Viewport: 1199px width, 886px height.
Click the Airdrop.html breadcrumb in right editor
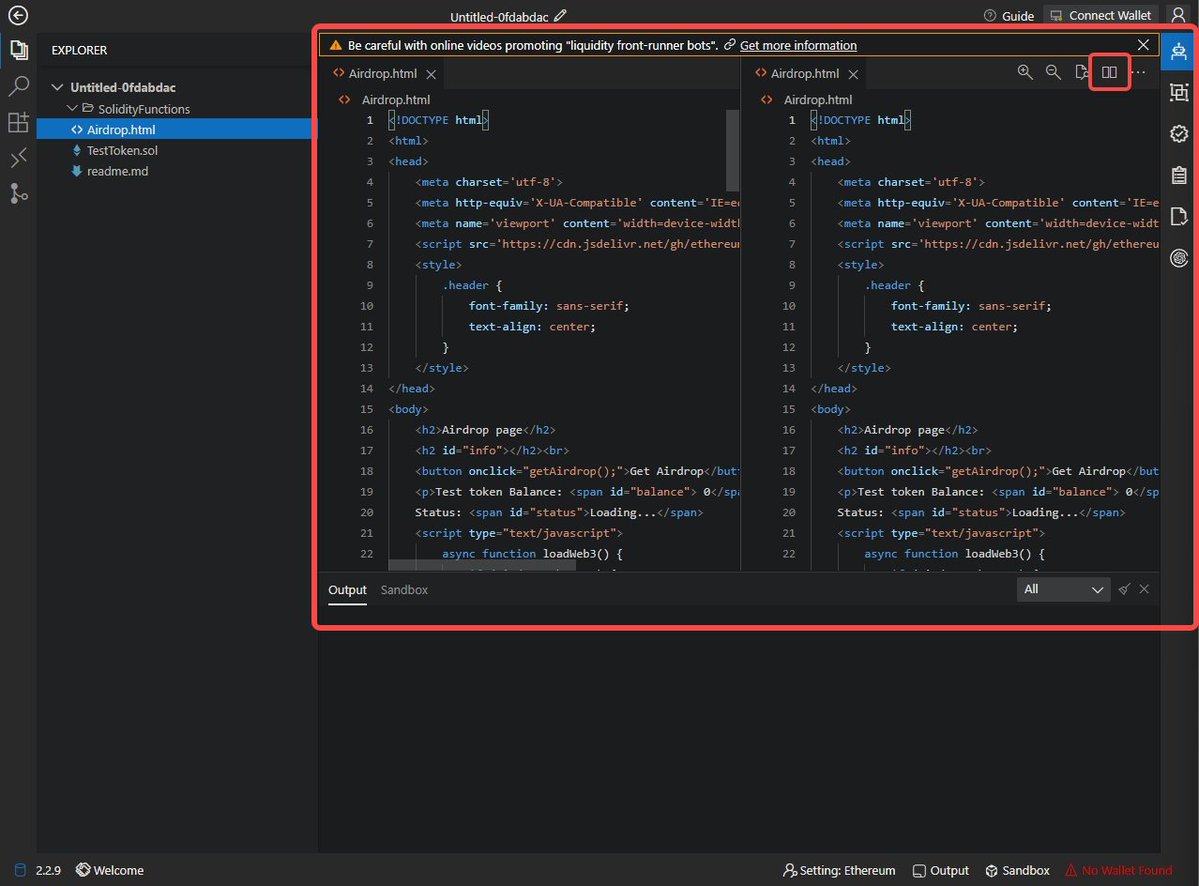(817, 99)
